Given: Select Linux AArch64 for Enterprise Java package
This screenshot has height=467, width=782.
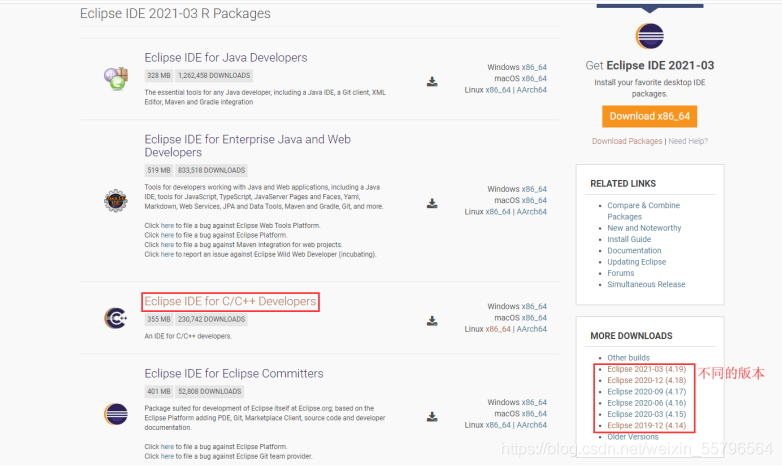Looking at the screenshot, I should pos(532,212).
